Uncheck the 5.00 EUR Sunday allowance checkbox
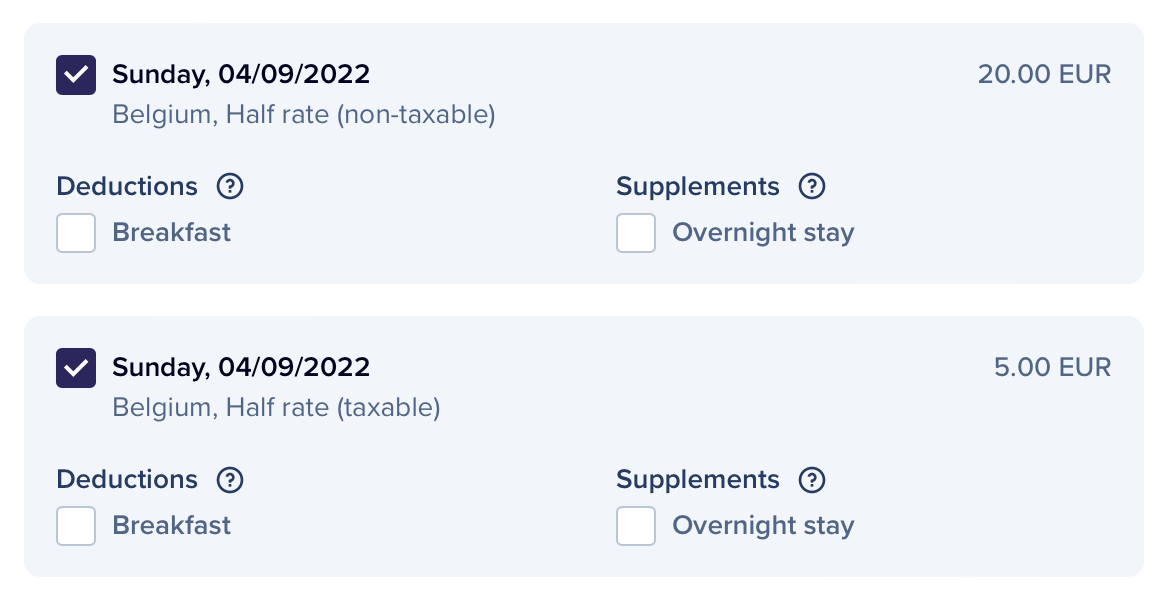1168x602 pixels. [x=76, y=368]
